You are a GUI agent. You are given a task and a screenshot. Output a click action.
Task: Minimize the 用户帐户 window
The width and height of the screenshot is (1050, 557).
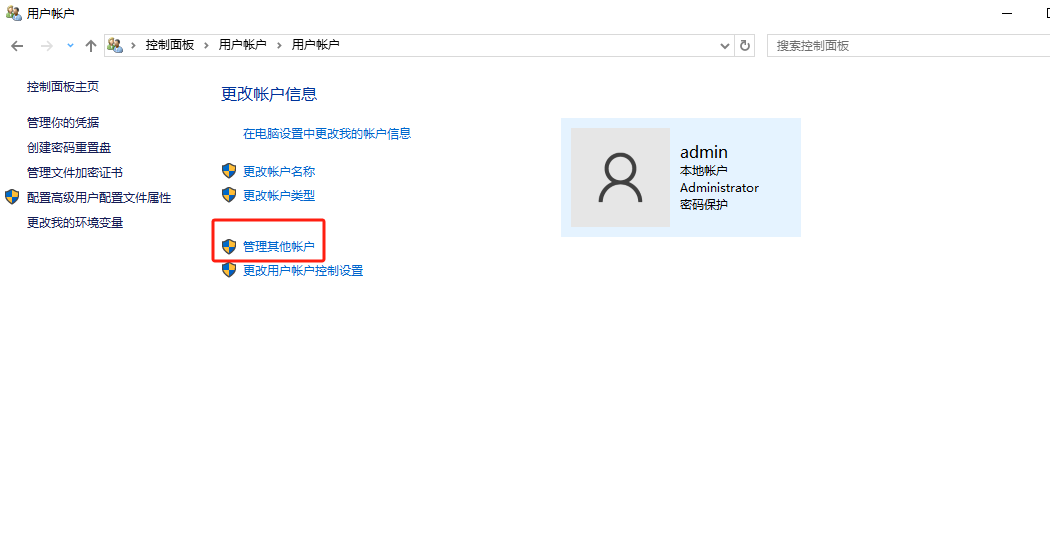pyautogui.click(x=1006, y=13)
